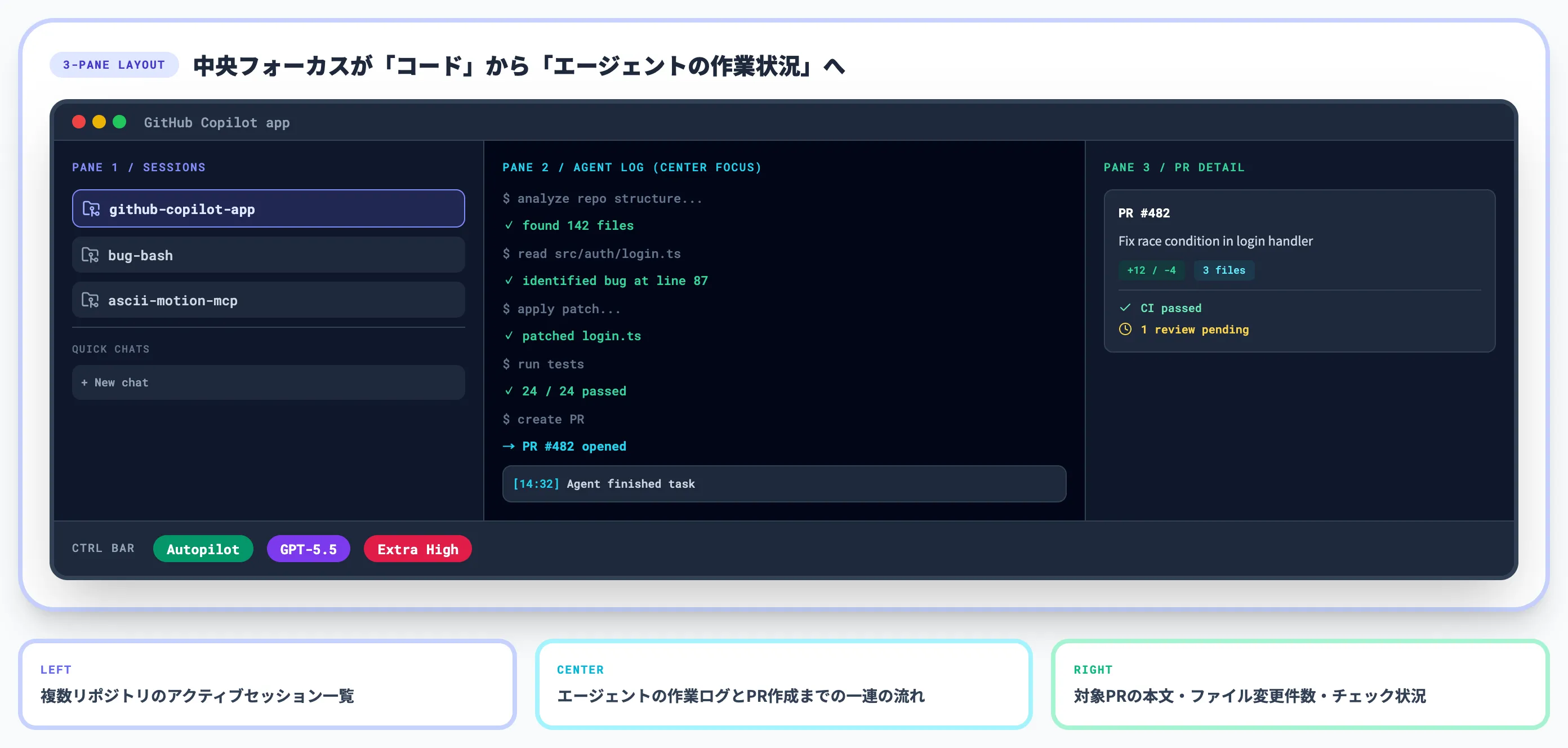Click the checkmark before patched login.ts

509,336
